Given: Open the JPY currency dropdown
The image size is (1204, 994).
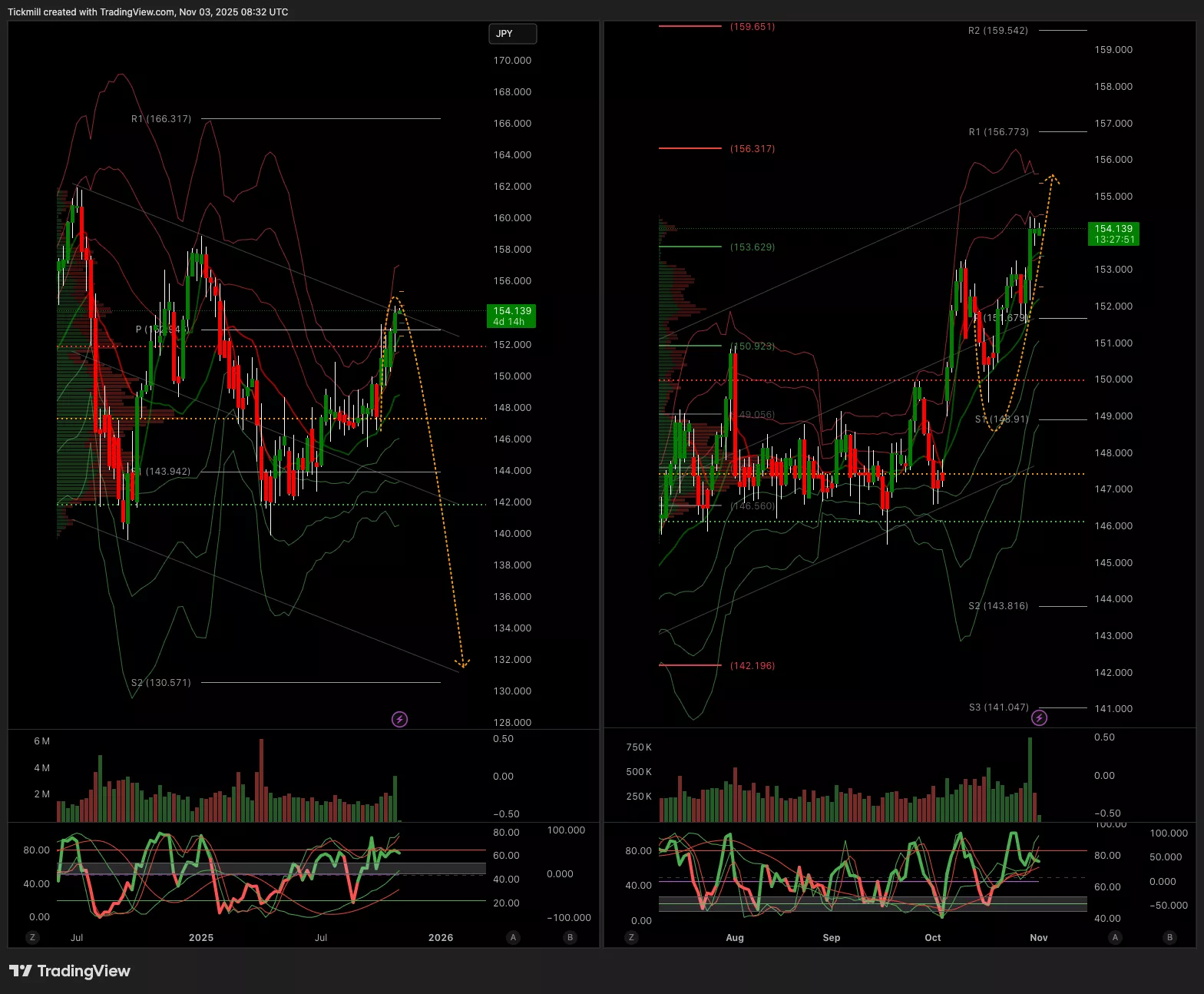Looking at the screenshot, I should pos(512,34).
